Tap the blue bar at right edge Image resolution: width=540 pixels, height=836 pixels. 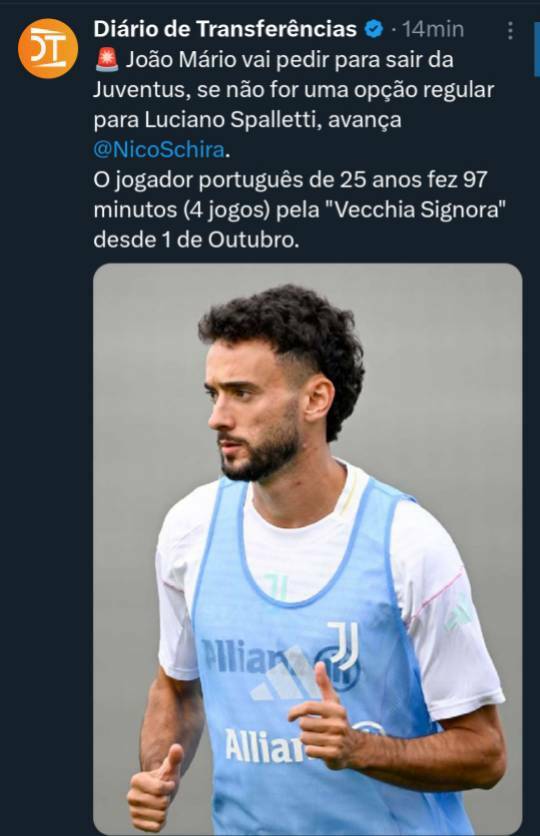point(536,50)
